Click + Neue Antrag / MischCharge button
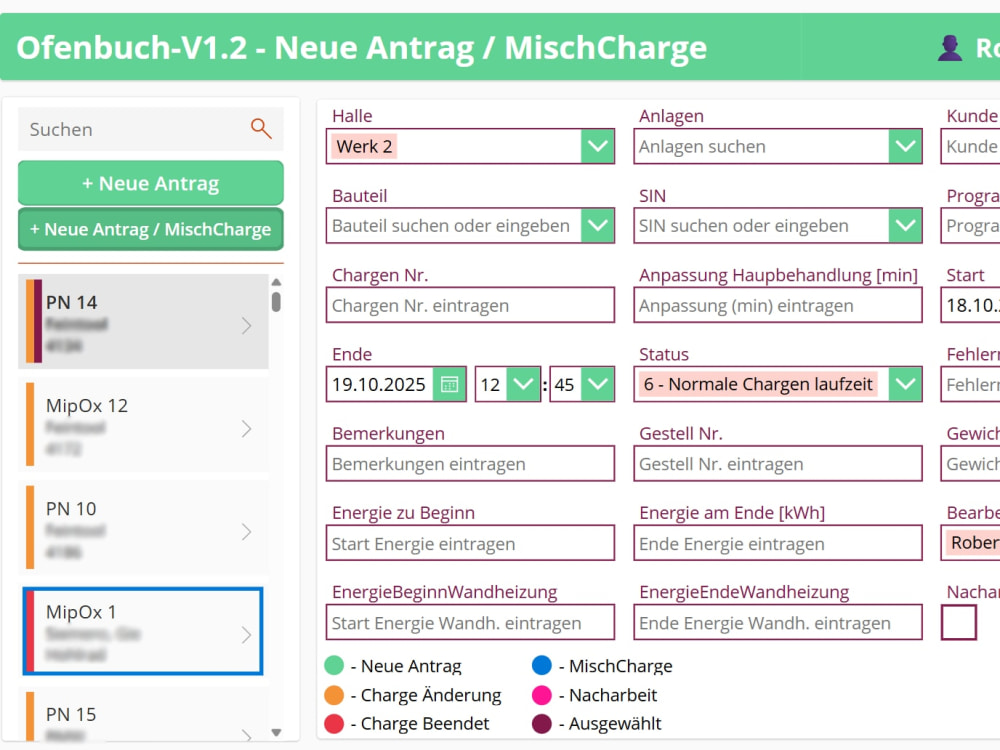Viewport: 1000px width, 750px height. (151, 229)
